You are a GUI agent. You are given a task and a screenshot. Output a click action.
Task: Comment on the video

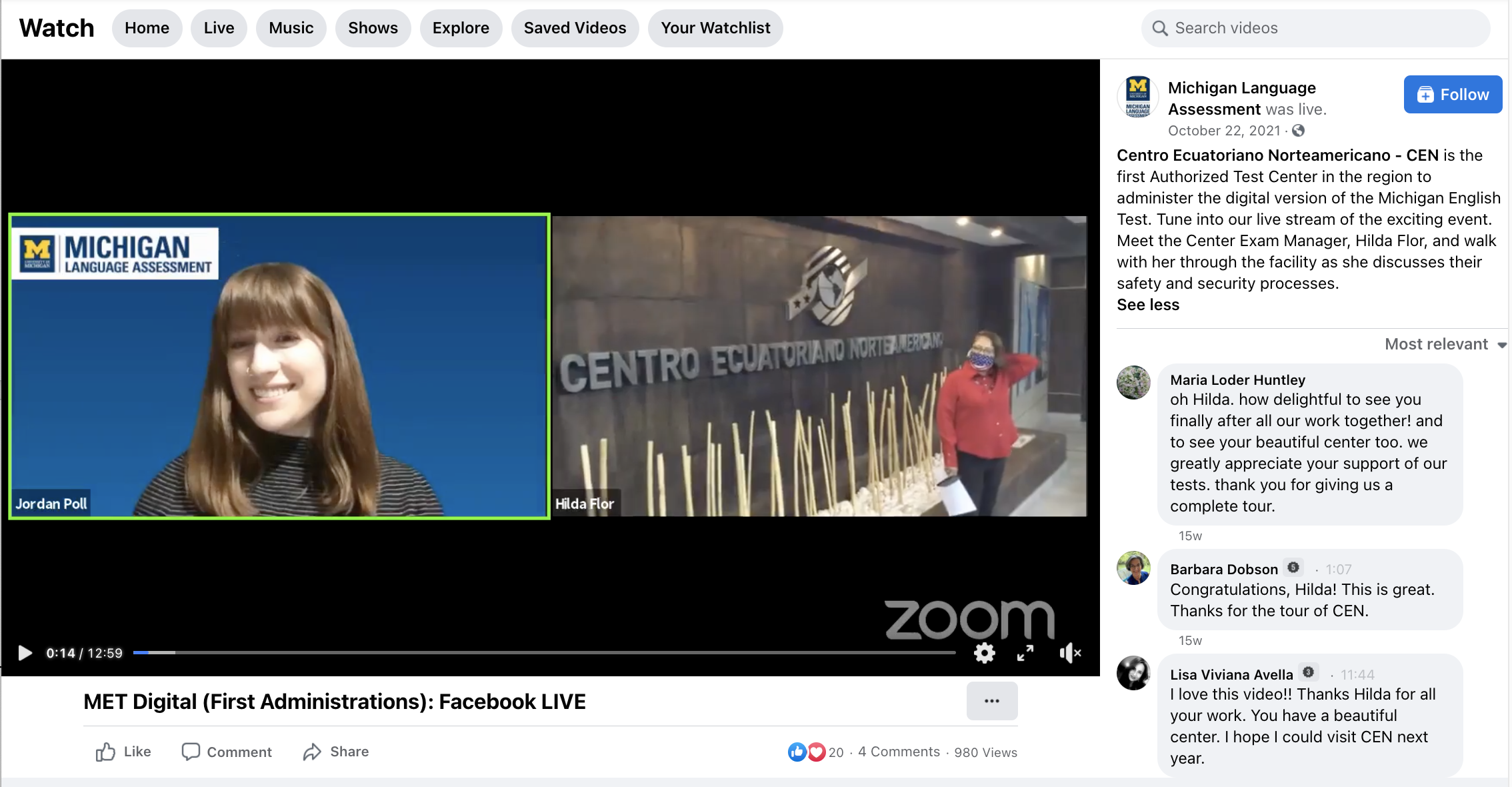tap(227, 752)
